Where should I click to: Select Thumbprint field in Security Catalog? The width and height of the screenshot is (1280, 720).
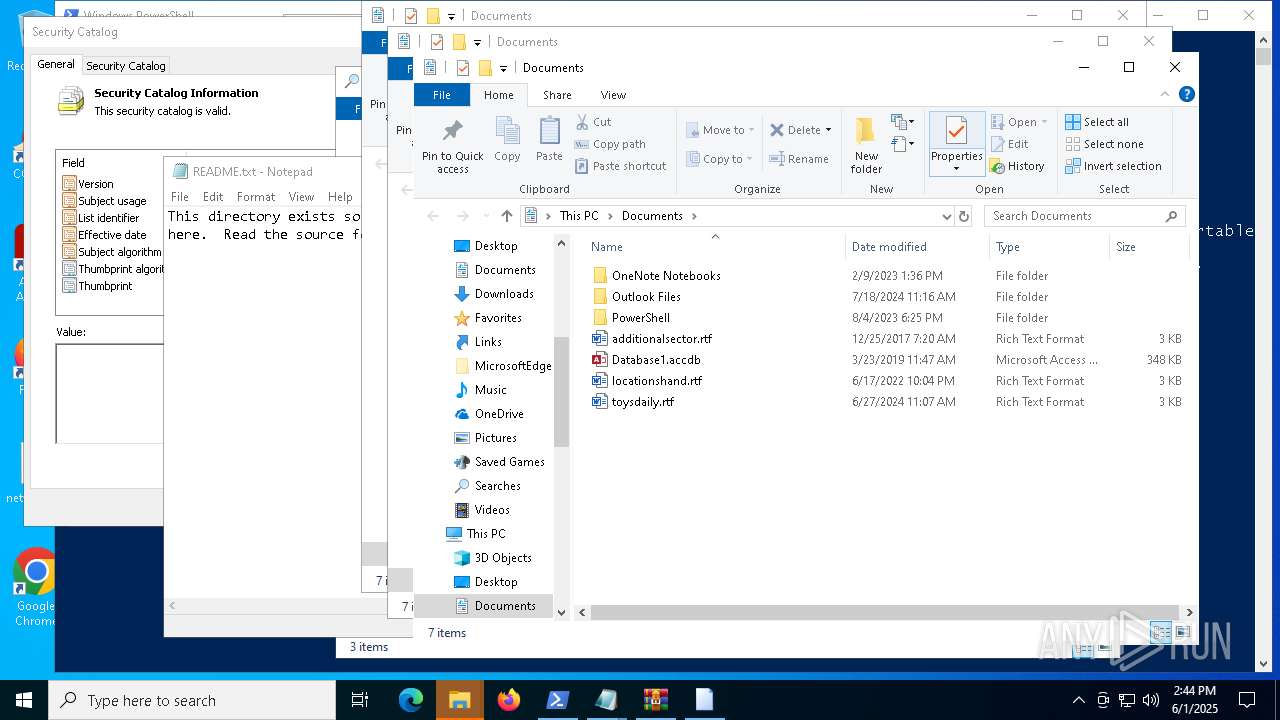click(105, 286)
